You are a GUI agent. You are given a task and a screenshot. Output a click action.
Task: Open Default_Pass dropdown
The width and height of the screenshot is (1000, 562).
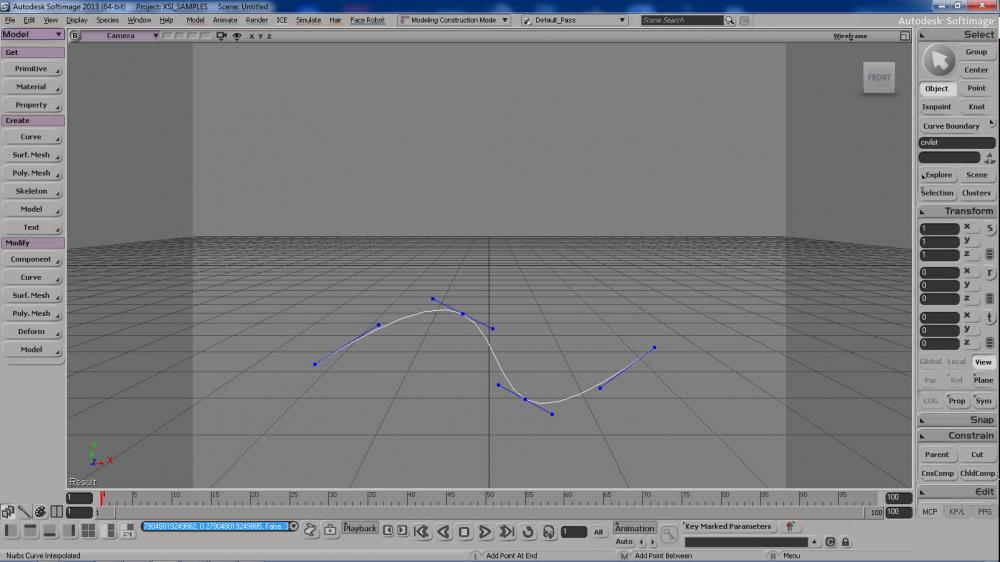[x=574, y=20]
